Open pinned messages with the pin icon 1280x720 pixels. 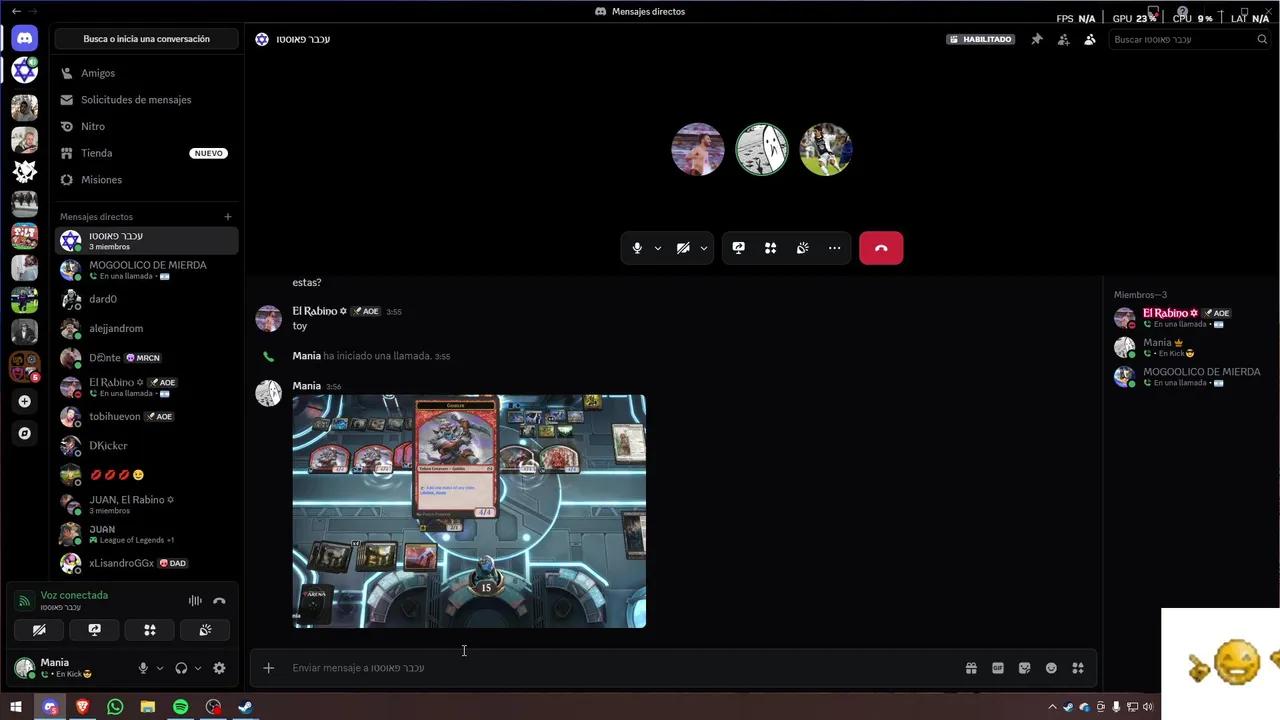1037,39
